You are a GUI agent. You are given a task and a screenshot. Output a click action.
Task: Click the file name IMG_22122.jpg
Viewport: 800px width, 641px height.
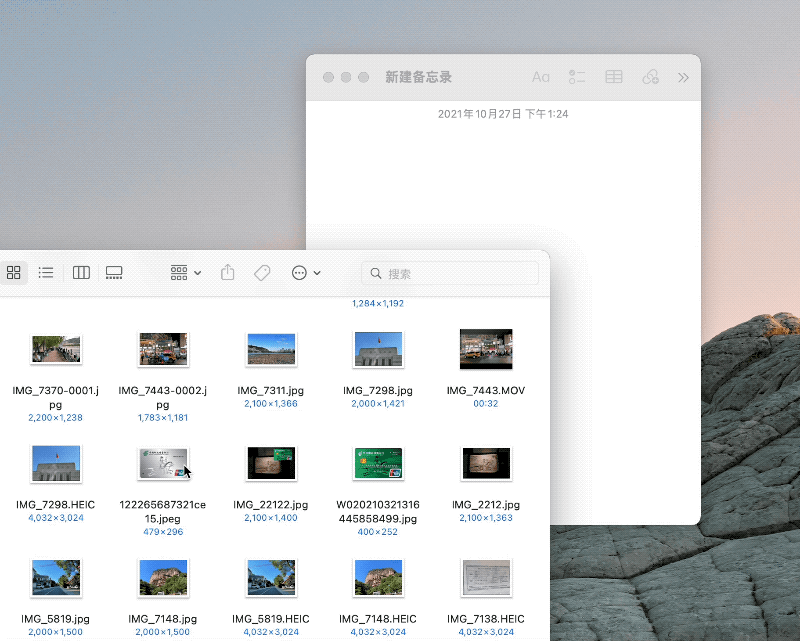tap(270, 505)
